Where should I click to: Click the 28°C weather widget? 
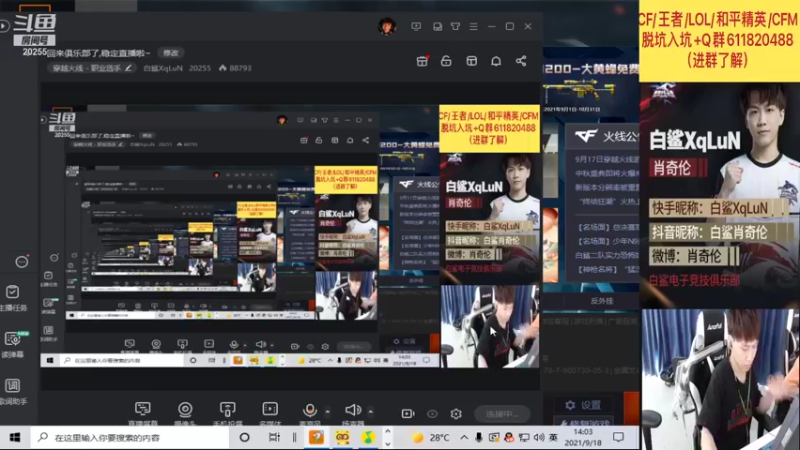coord(431,438)
